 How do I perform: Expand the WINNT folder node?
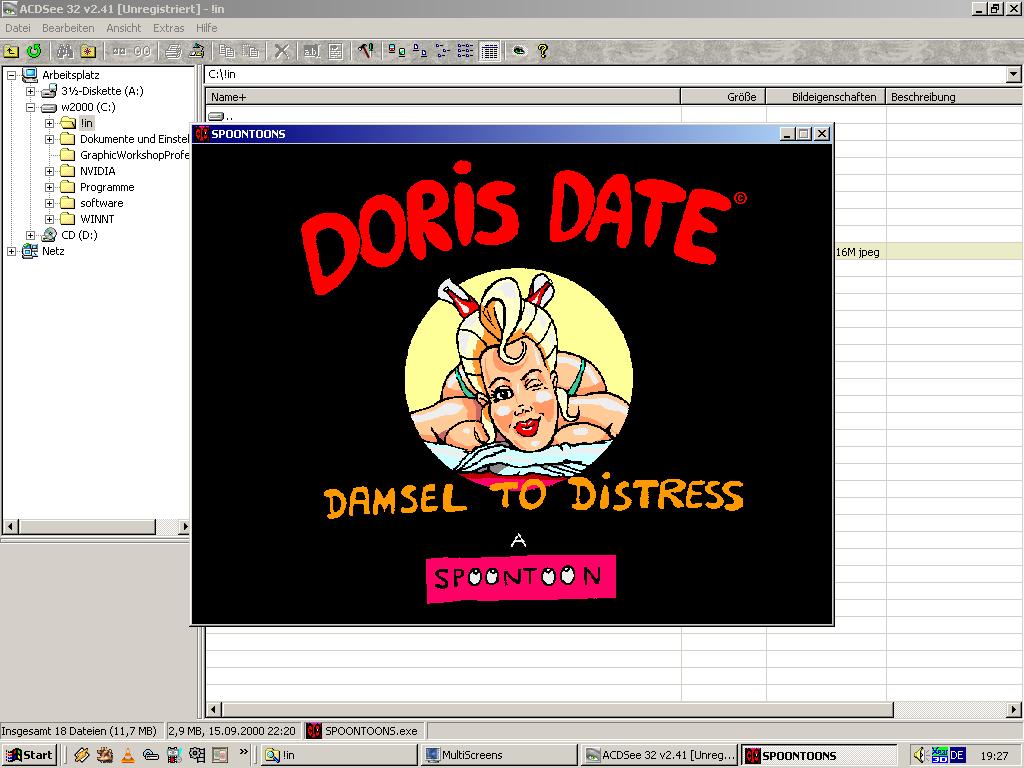(49, 219)
